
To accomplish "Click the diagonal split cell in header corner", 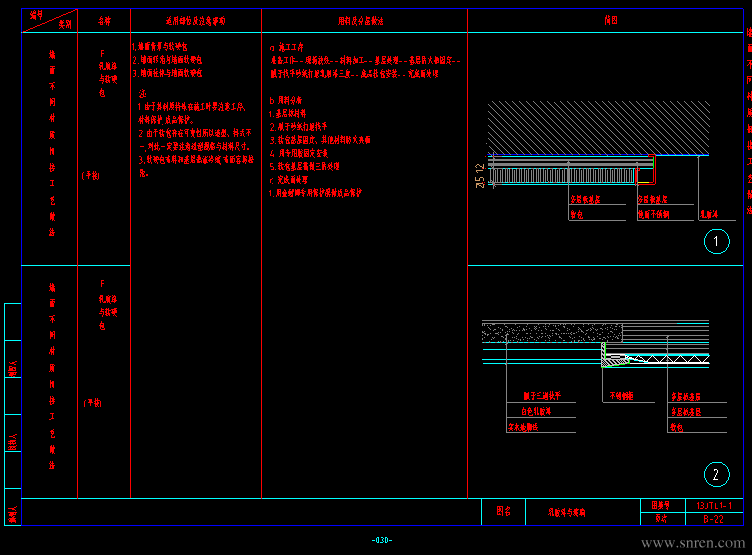I will click(49, 20).
